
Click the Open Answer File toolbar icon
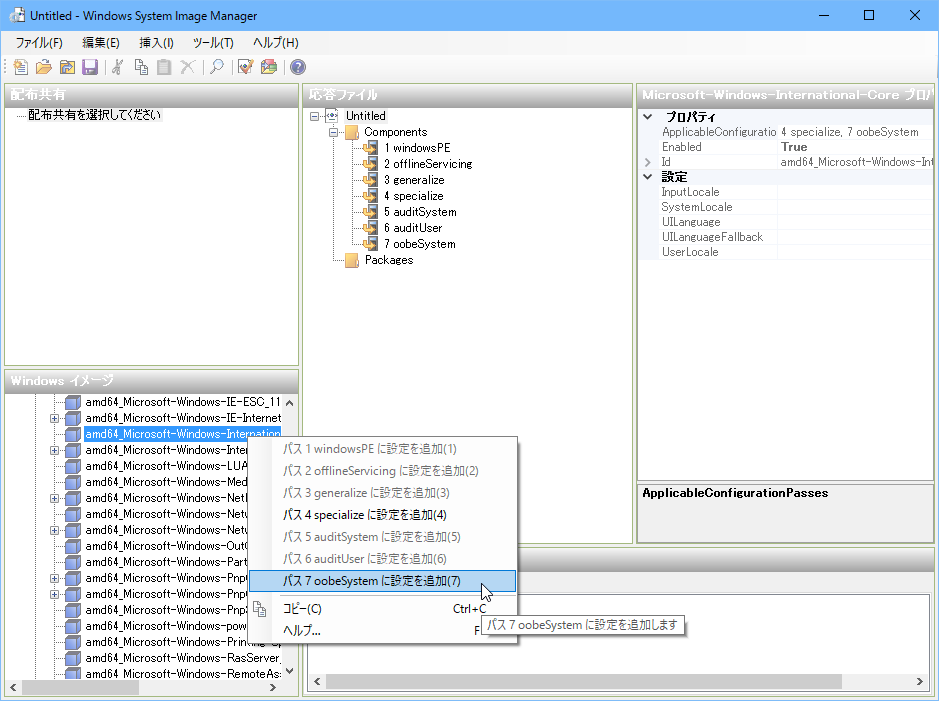[x=44, y=67]
